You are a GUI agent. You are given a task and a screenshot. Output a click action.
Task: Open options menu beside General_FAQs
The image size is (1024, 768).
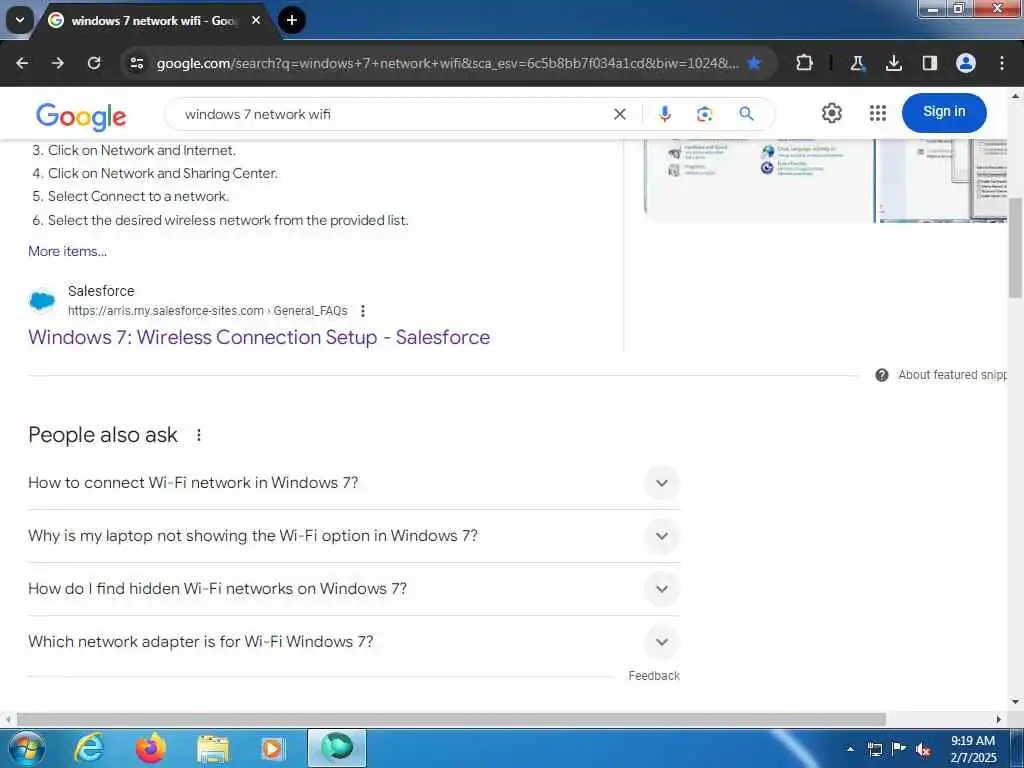[x=363, y=311]
